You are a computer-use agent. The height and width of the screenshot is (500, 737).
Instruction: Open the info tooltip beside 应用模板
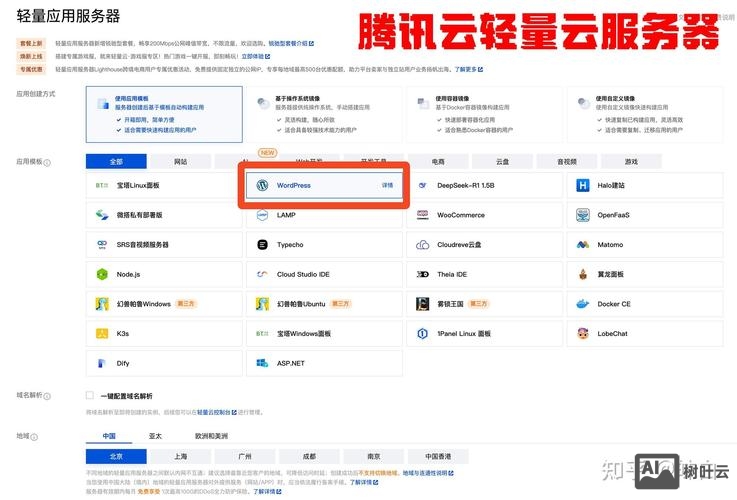tap(47, 163)
